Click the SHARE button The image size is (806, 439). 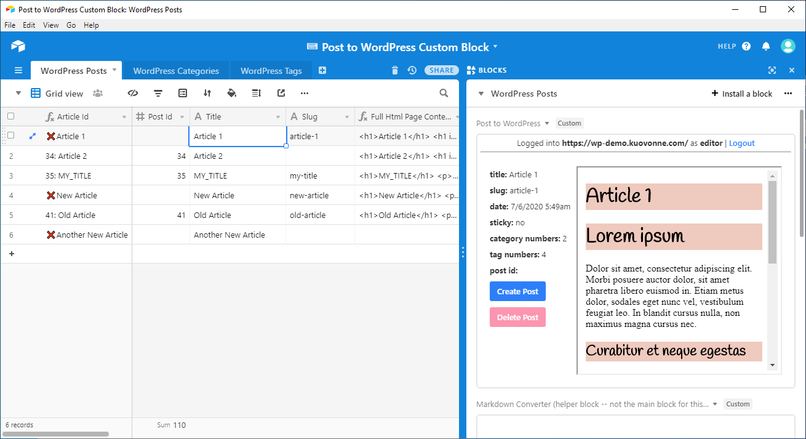[442, 70]
